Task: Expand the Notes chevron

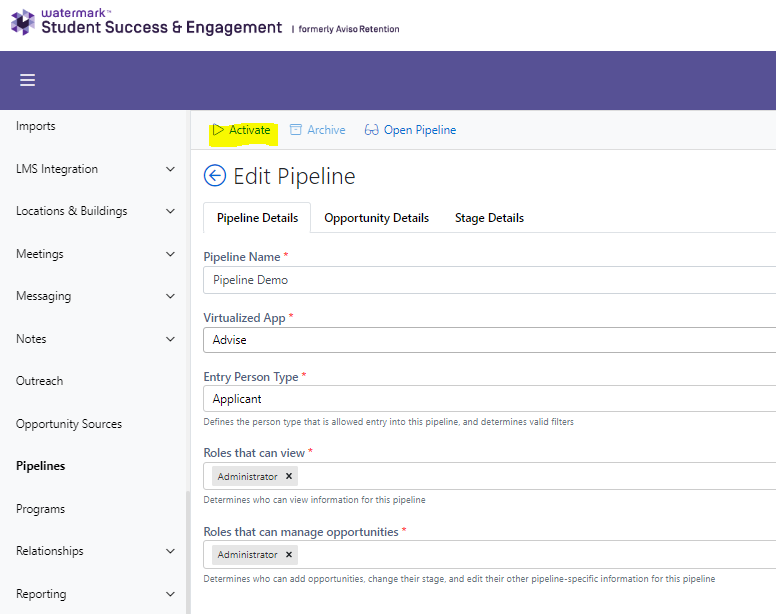Action: [x=170, y=339]
